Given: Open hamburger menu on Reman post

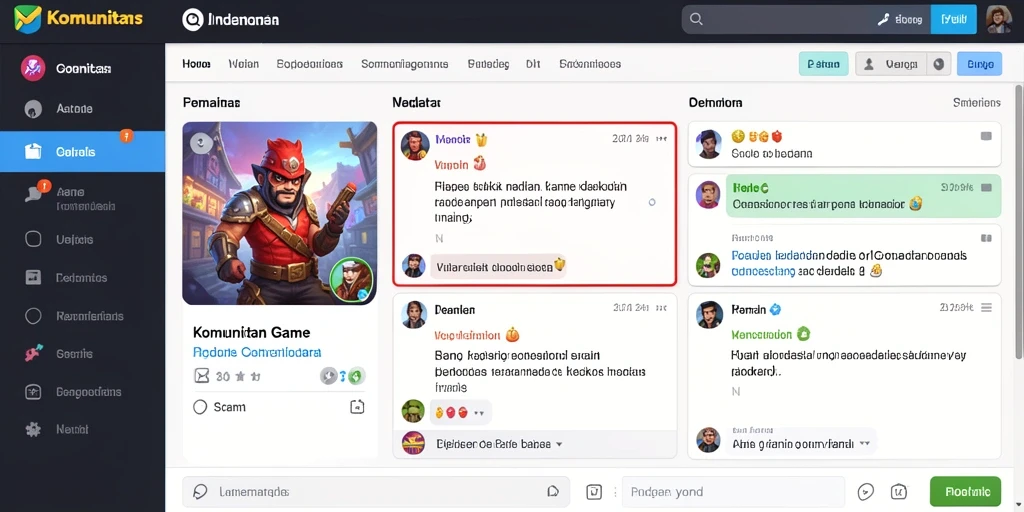Looking at the screenshot, I should click(x=987, y=307).
